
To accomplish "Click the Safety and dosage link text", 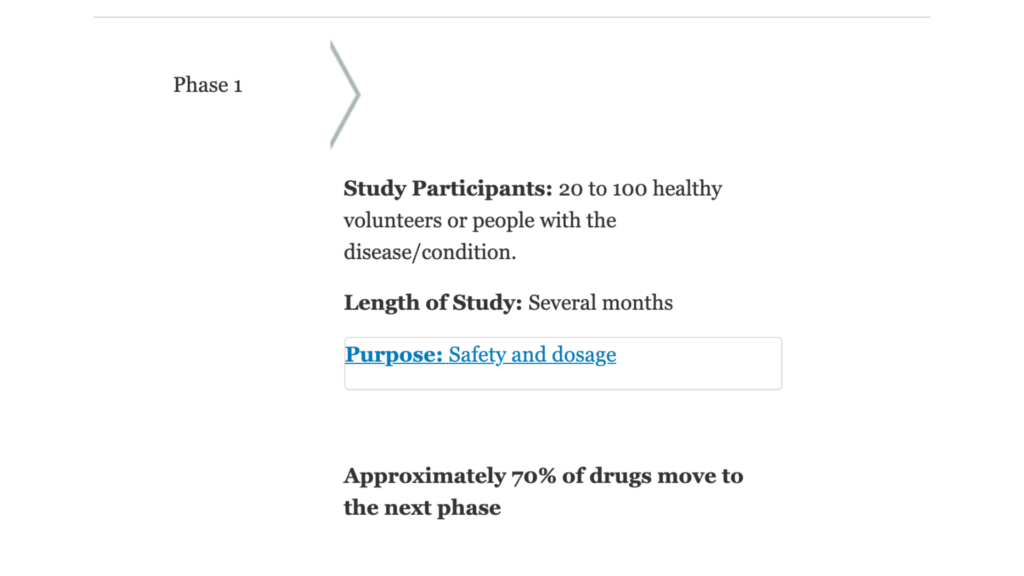I will (x=532, y=355).
